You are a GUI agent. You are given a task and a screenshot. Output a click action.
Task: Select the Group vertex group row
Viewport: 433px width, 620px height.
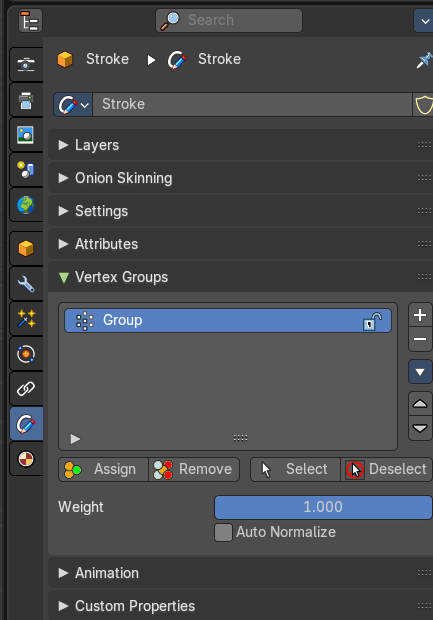pos(228,320)
